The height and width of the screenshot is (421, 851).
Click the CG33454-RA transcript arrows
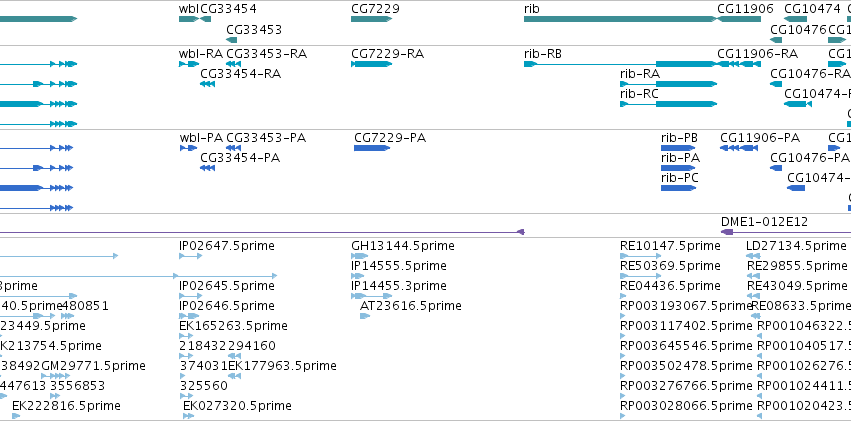pyautogui.click(x=207, y=84)
